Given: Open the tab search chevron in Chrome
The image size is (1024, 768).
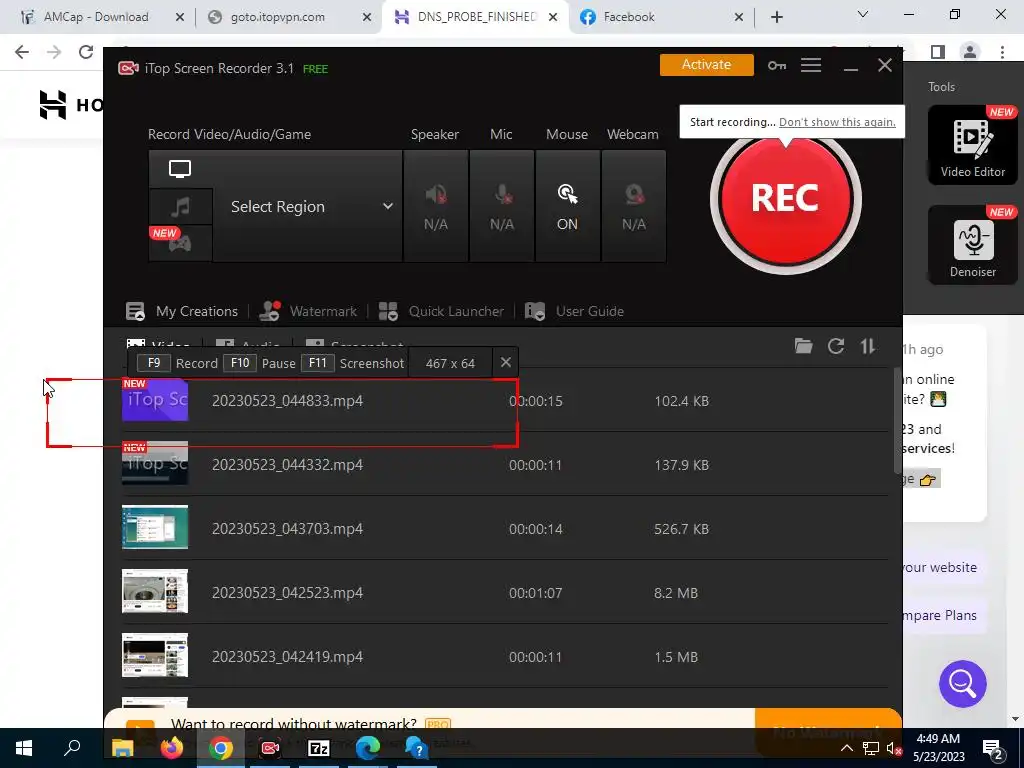Looking at the screenshot, I should pos(863,14).
